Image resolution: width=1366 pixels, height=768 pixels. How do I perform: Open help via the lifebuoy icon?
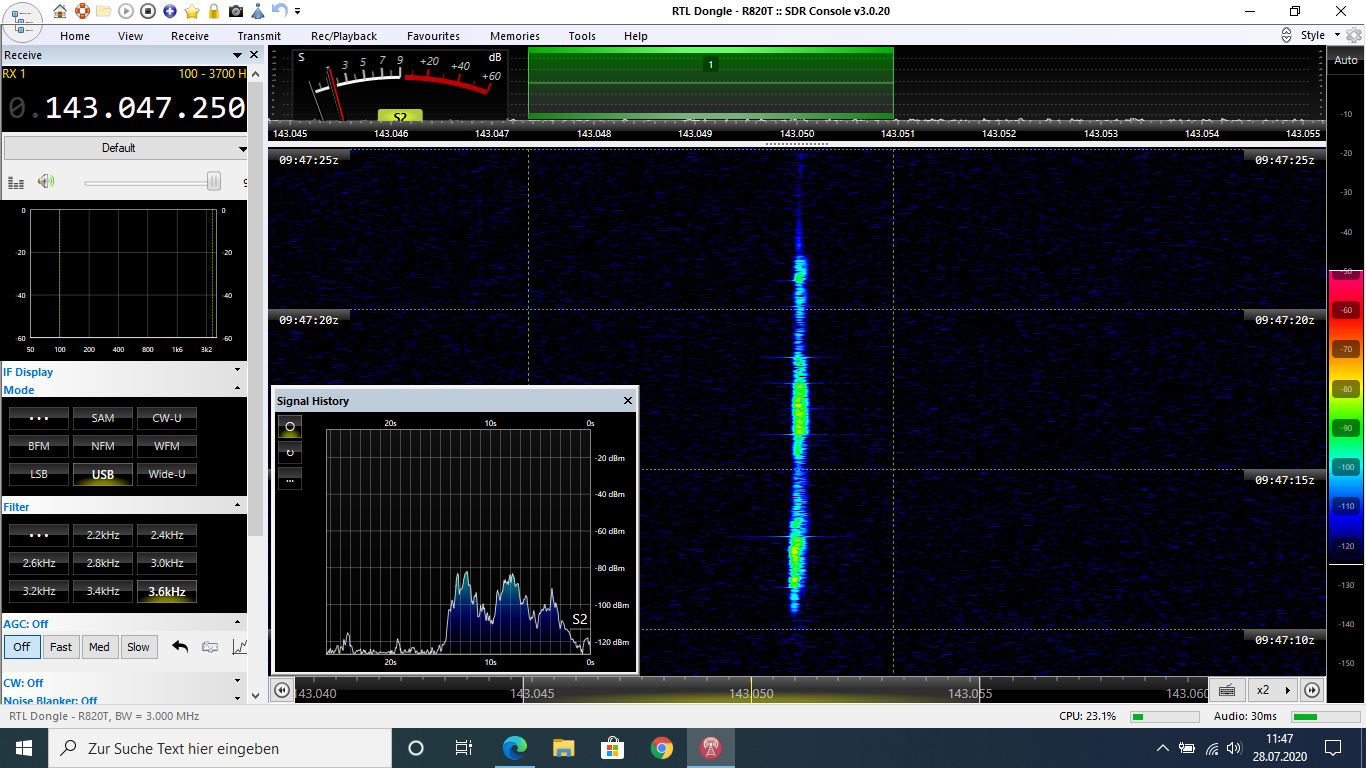[81, 11]
